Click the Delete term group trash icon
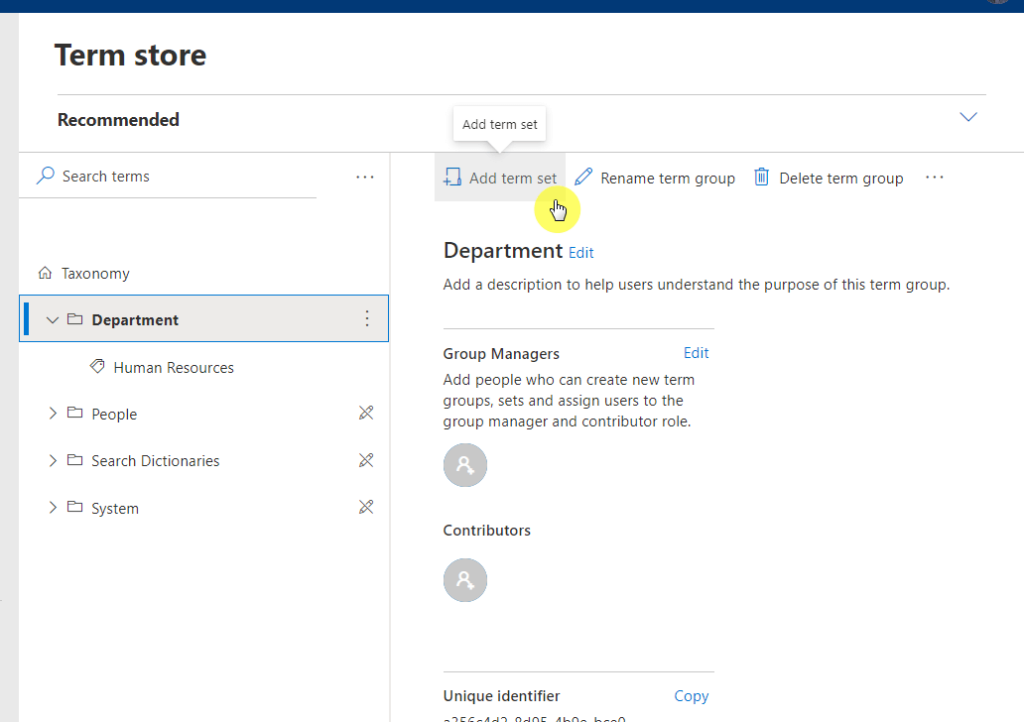Image resolution: width=1024 pixels, height=722 pixels. [x=761, y=177]
